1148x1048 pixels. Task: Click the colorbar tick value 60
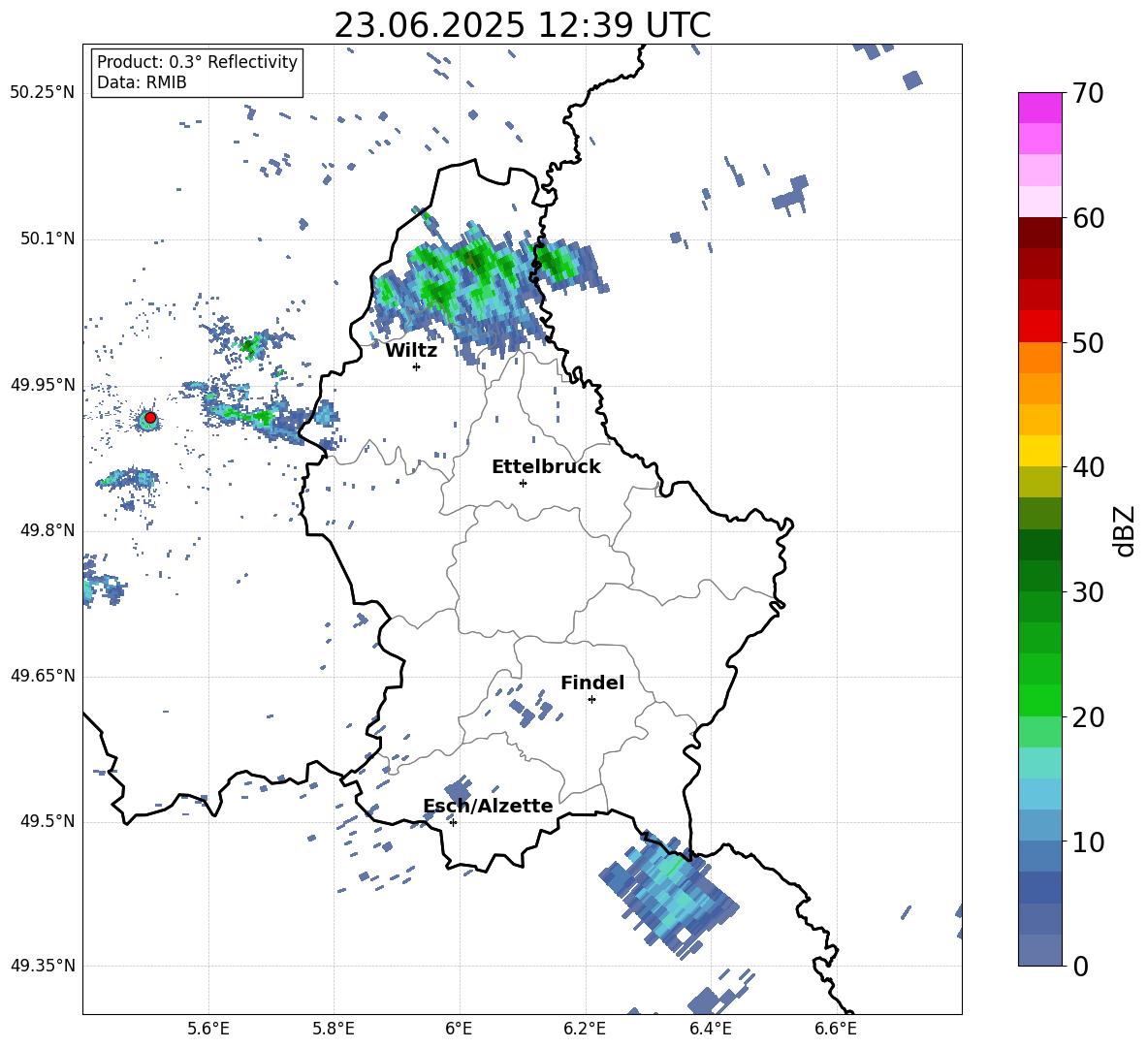pyautogui.click(x=1088, y=218)
